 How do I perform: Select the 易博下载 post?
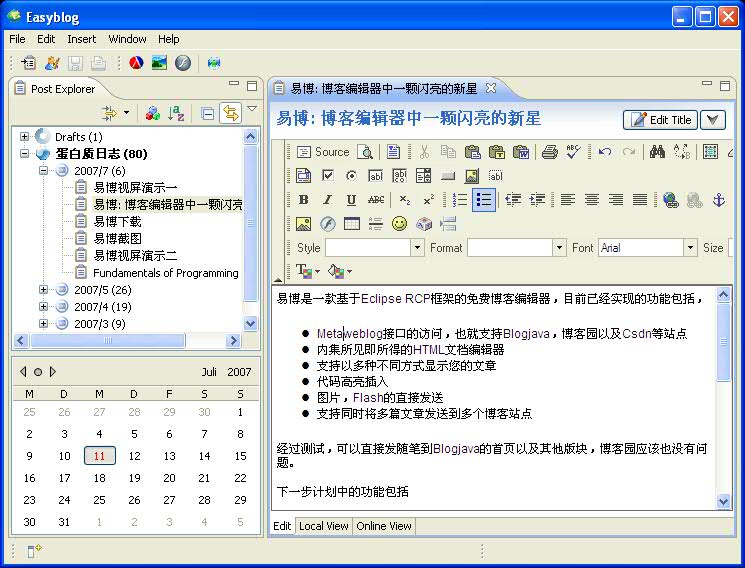point(117,221)
